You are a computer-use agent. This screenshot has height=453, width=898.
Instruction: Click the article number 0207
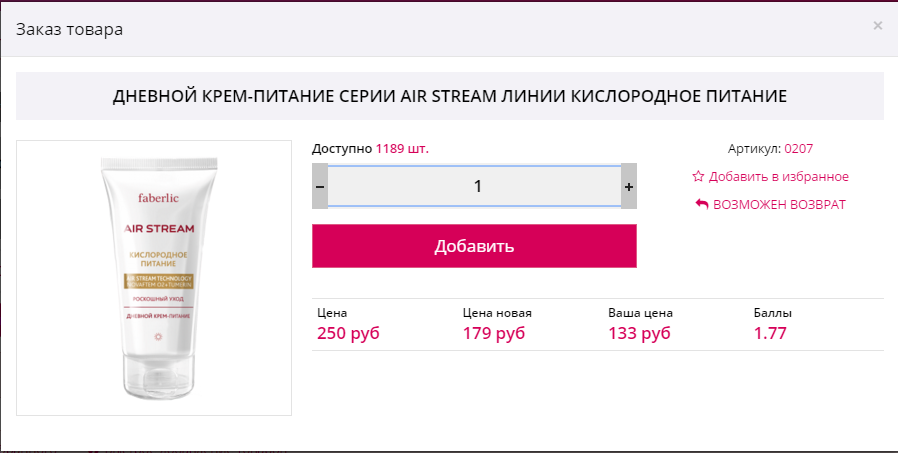798,149
